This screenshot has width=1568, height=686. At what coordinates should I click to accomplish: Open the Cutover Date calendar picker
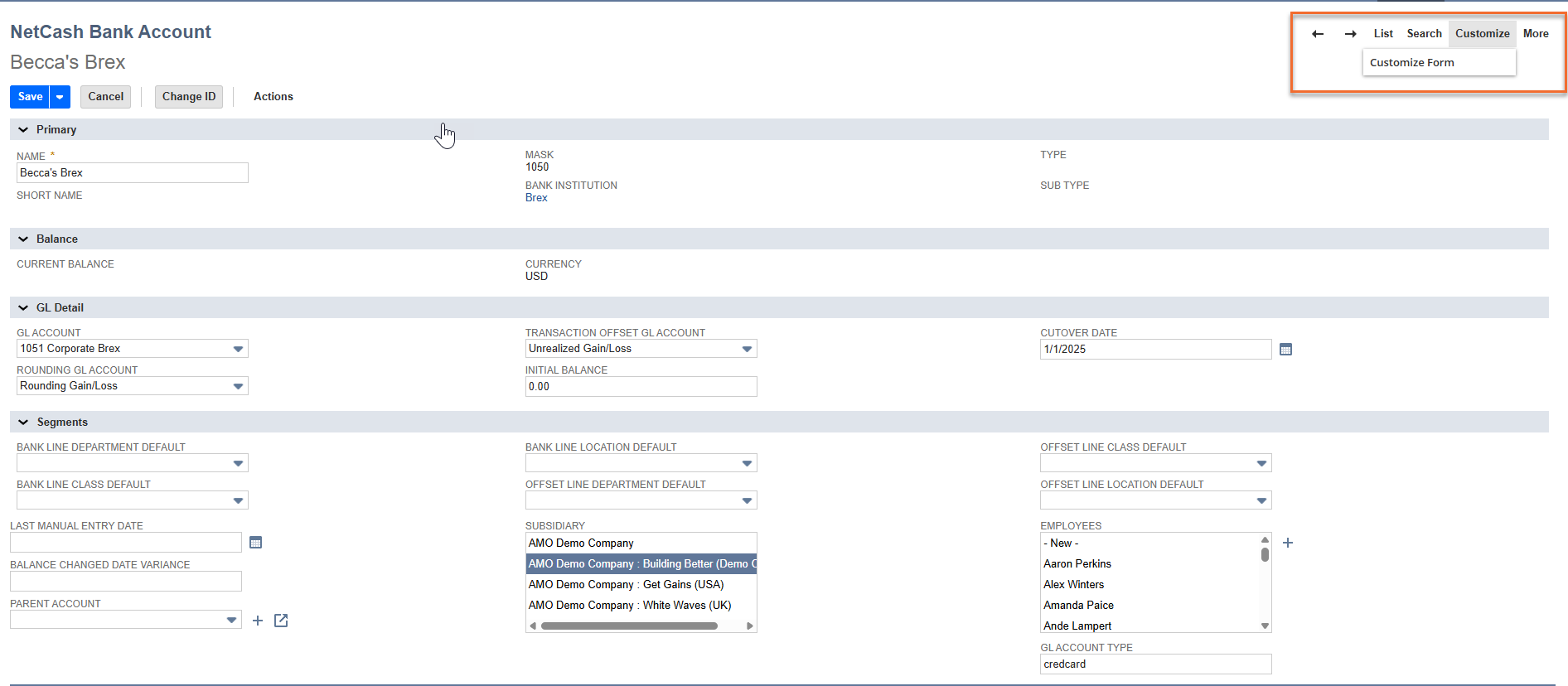[1285, 350]
